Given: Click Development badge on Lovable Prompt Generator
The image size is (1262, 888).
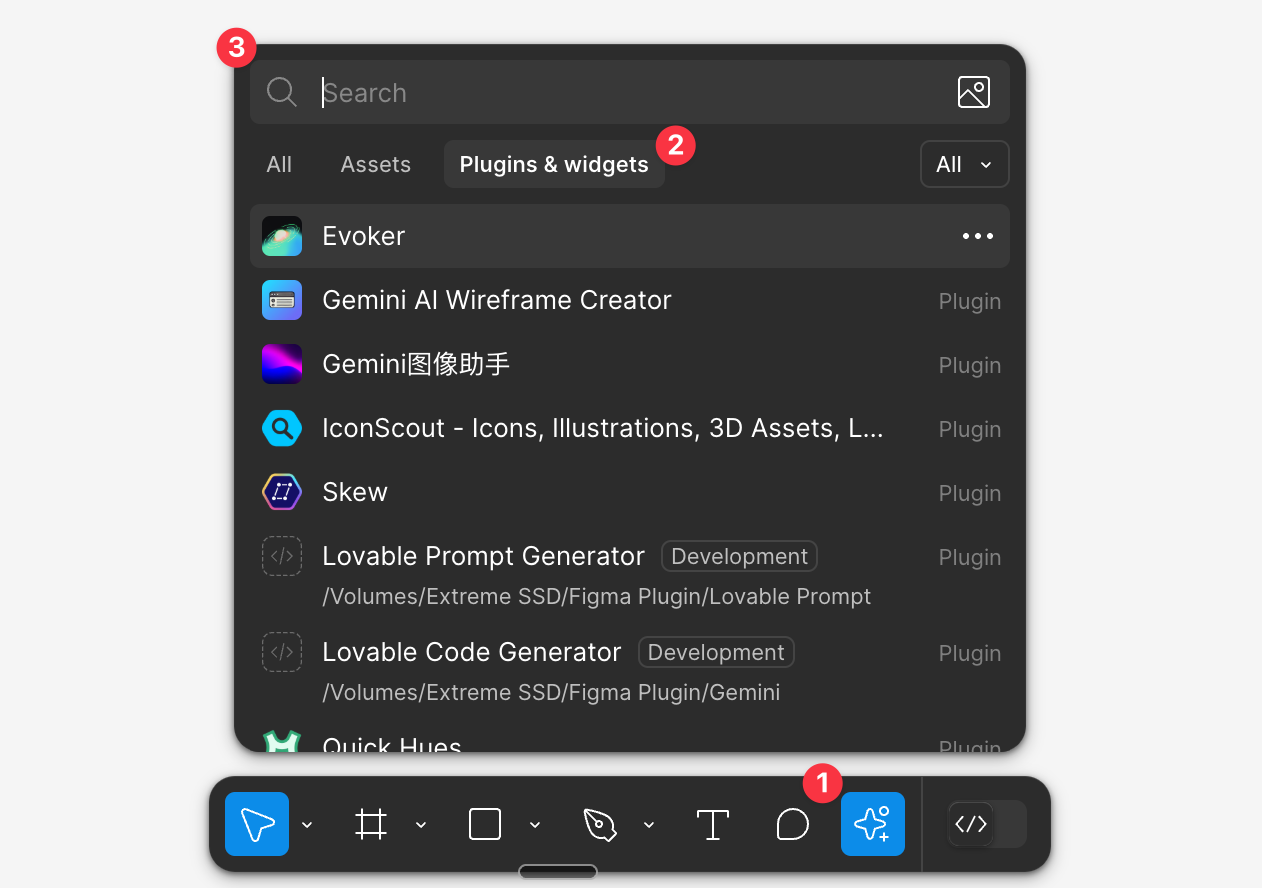Looking at the screenshot, I should [x=739, y=556].
